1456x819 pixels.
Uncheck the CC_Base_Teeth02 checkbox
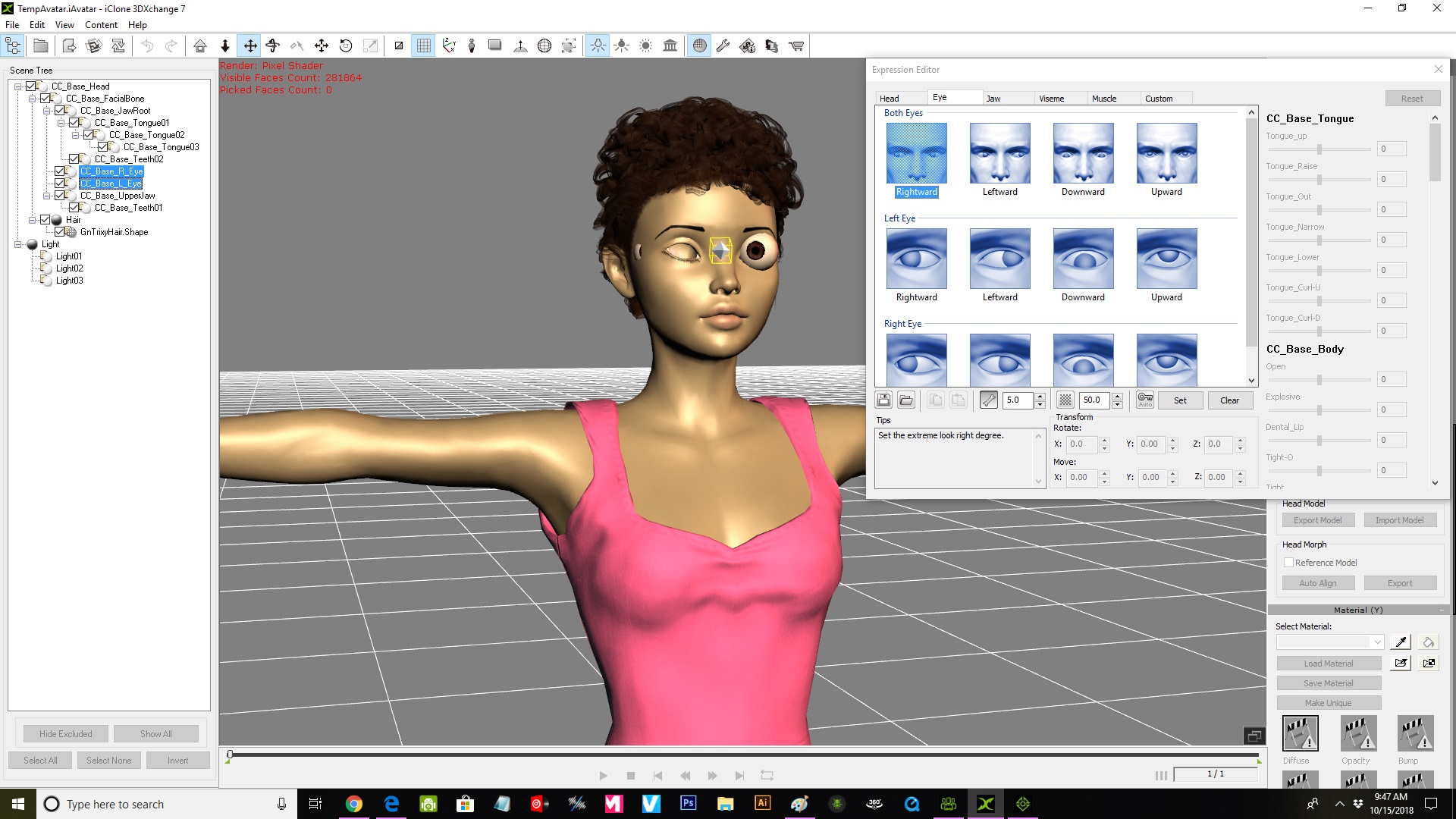pyautogui.click(x=74, y=159)
